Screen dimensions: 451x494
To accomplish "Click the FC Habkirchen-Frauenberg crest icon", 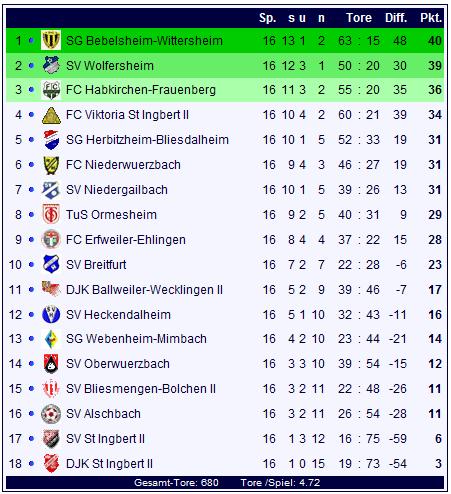I will click(x=51, y=90).
